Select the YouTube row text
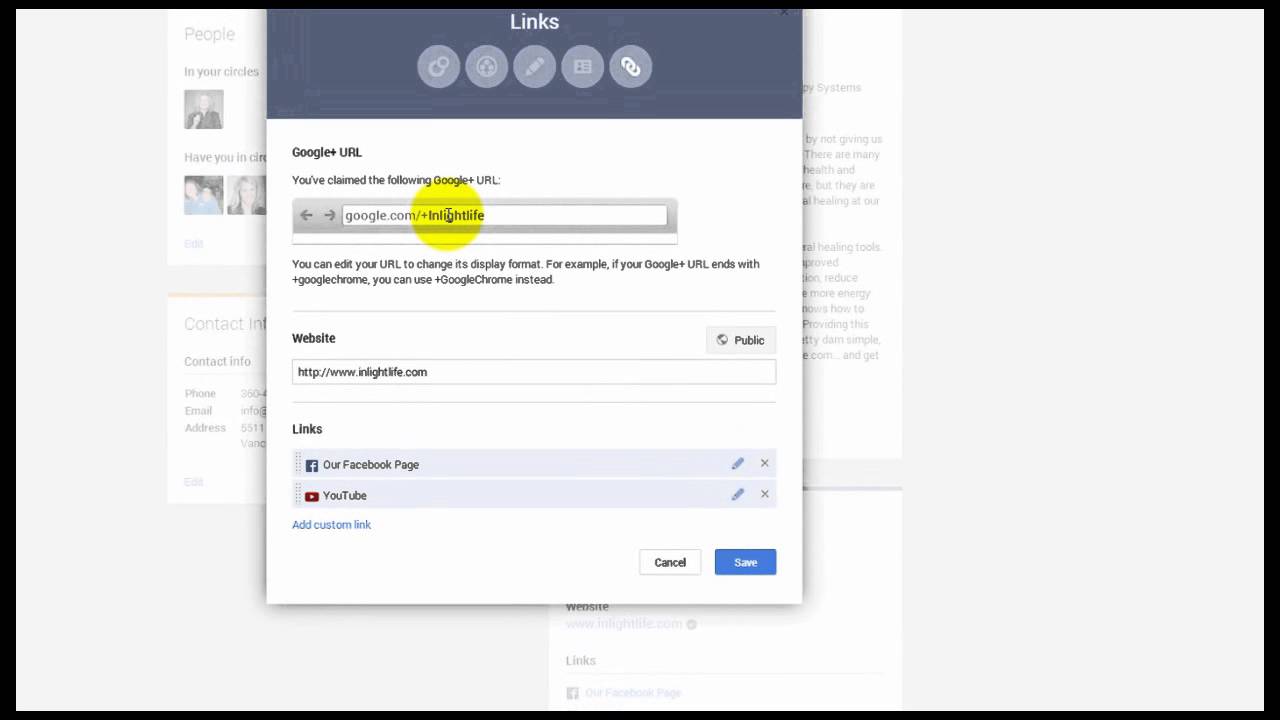This screenshot has height=720, width=1280. tap(345, 496)
